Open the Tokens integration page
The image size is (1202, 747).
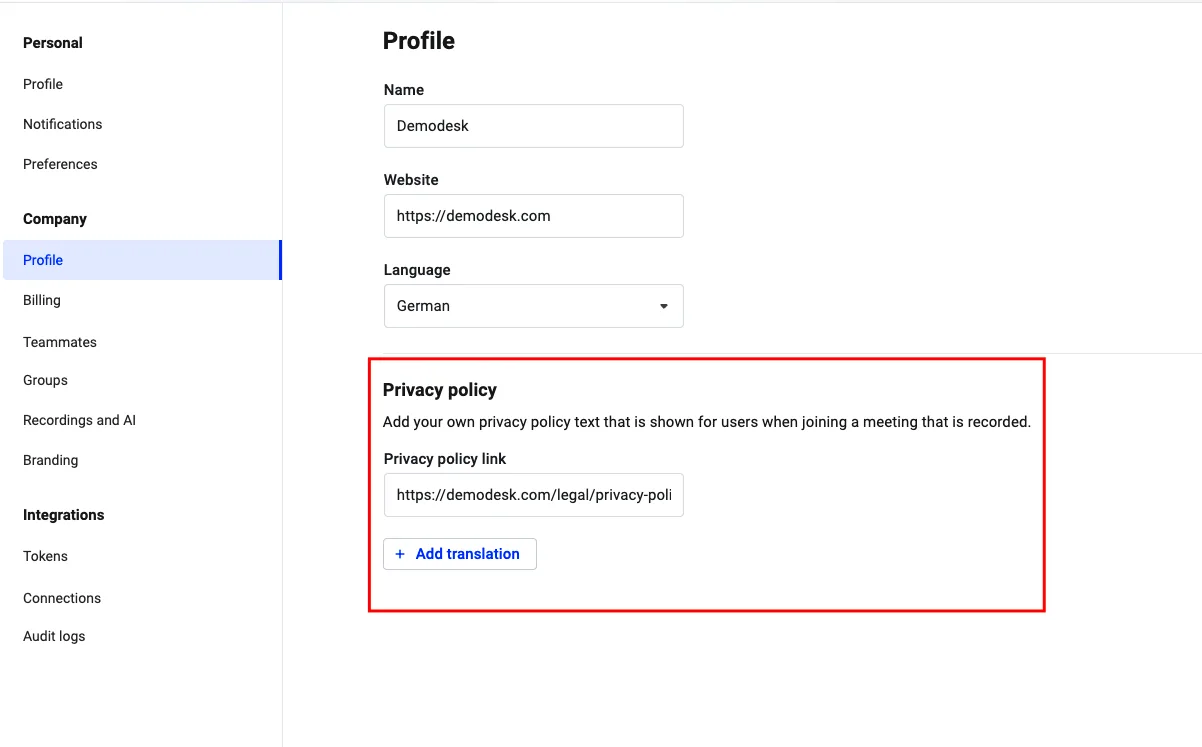(45, 556)
